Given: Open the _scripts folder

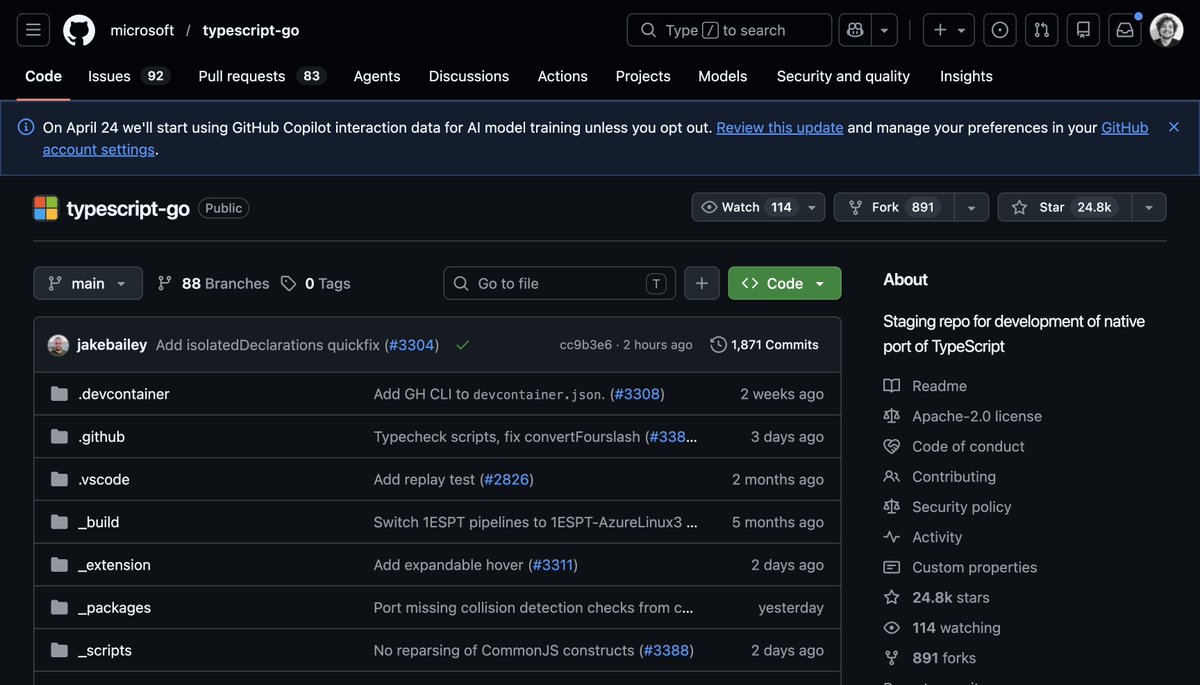Looking at the screenshot, I should click(x=105, y=651).
